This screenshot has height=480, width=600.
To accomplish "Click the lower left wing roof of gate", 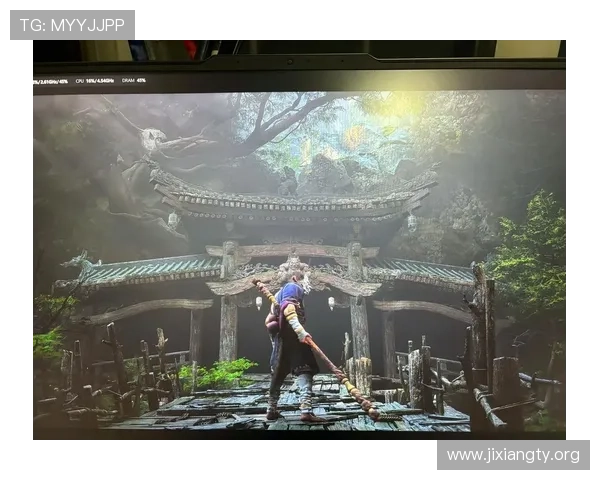I will point(150,270).
